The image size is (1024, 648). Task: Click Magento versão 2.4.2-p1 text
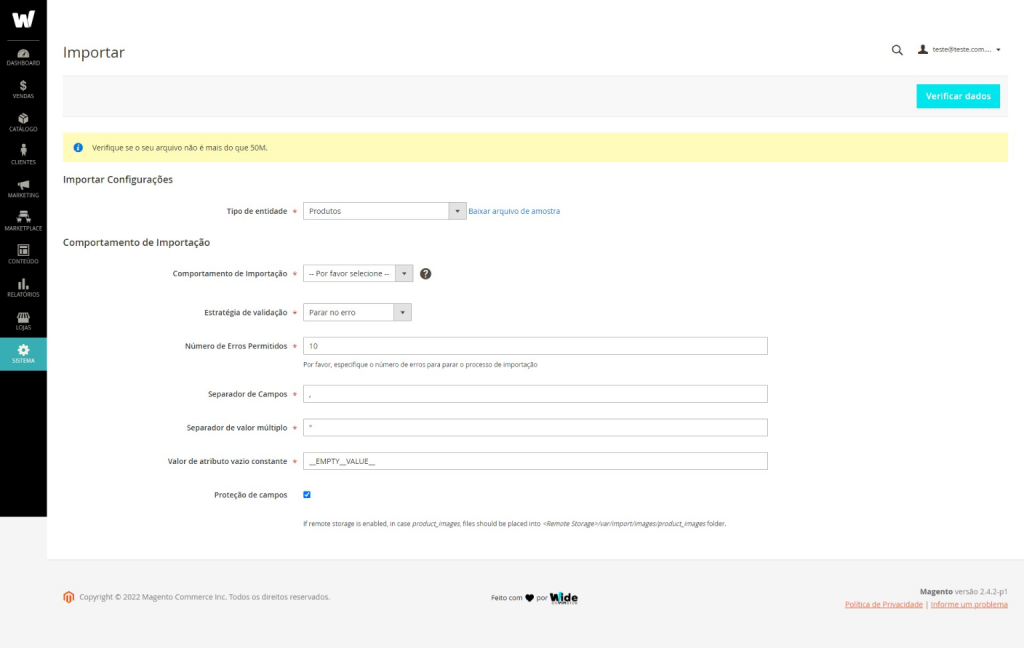(963, 591)
